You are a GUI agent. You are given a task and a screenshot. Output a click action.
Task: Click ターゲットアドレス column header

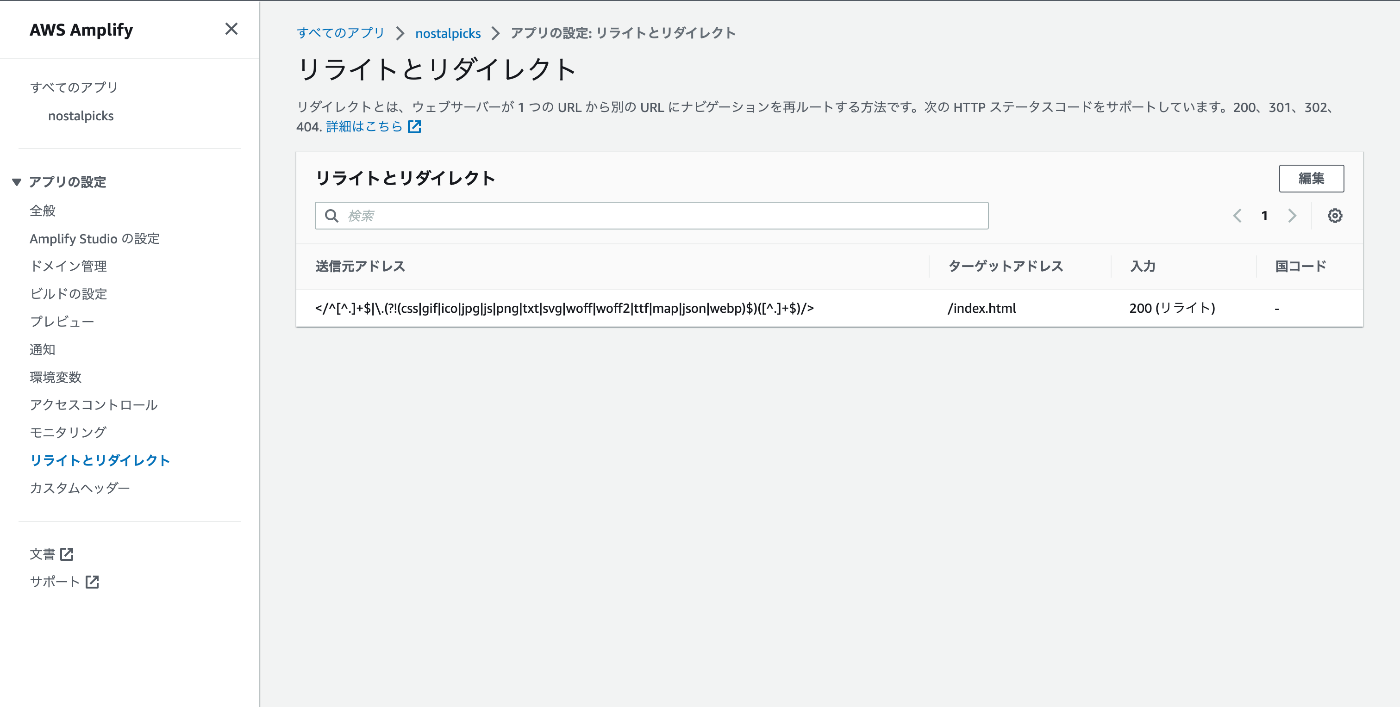[1006, 266]
